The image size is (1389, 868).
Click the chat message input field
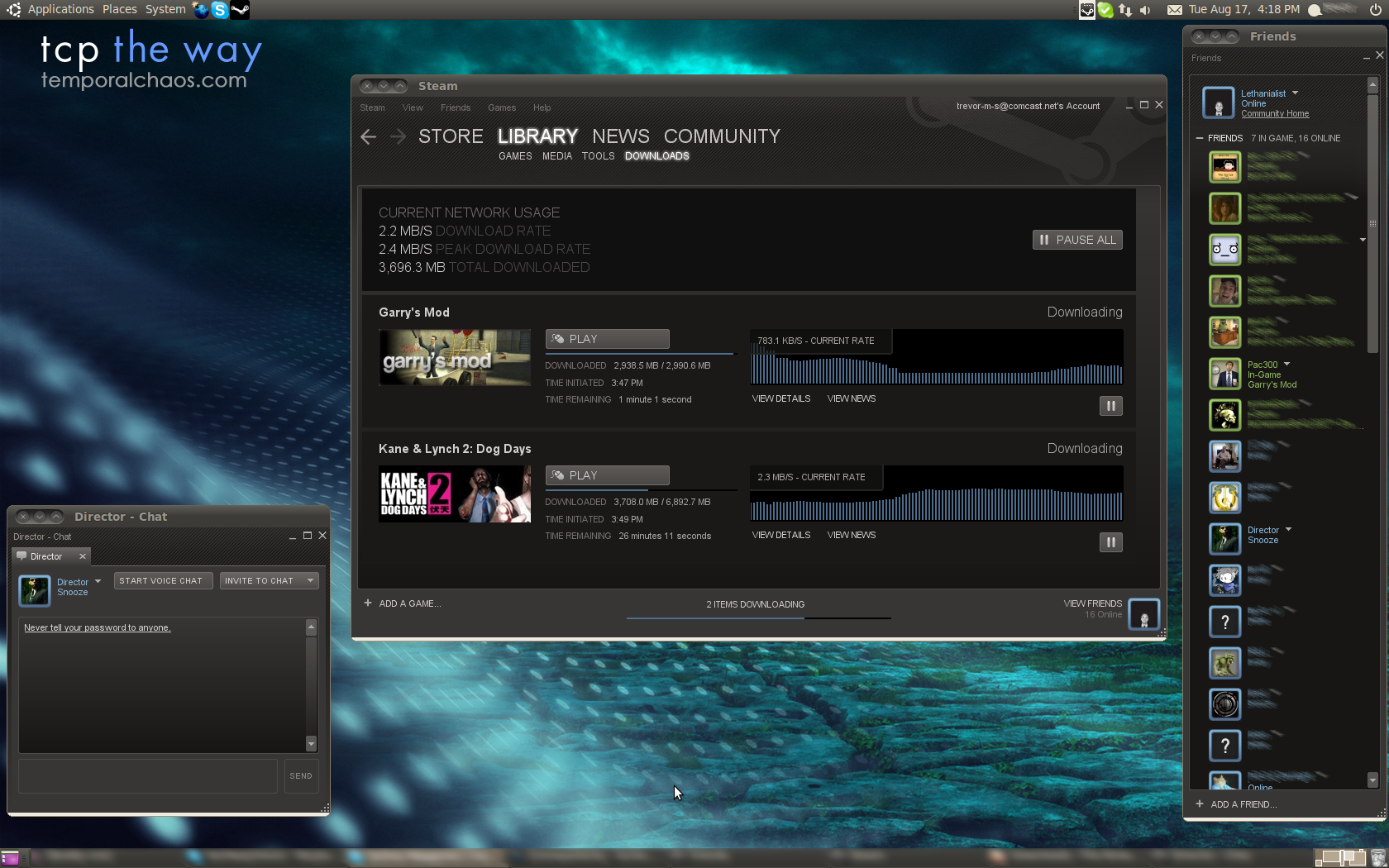click(x=147, y=775)
